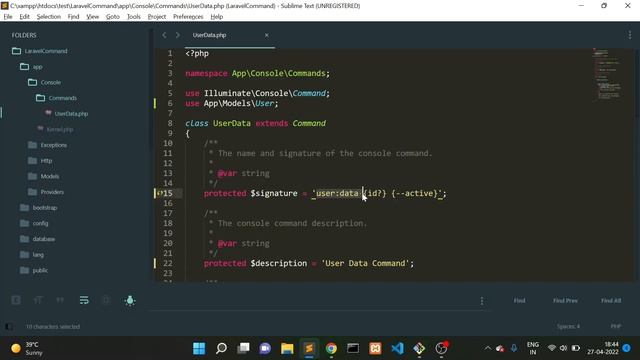Toggle in-selection search in Find panel
This screenshot has height=360, width=640.
[x=106, y=300]
